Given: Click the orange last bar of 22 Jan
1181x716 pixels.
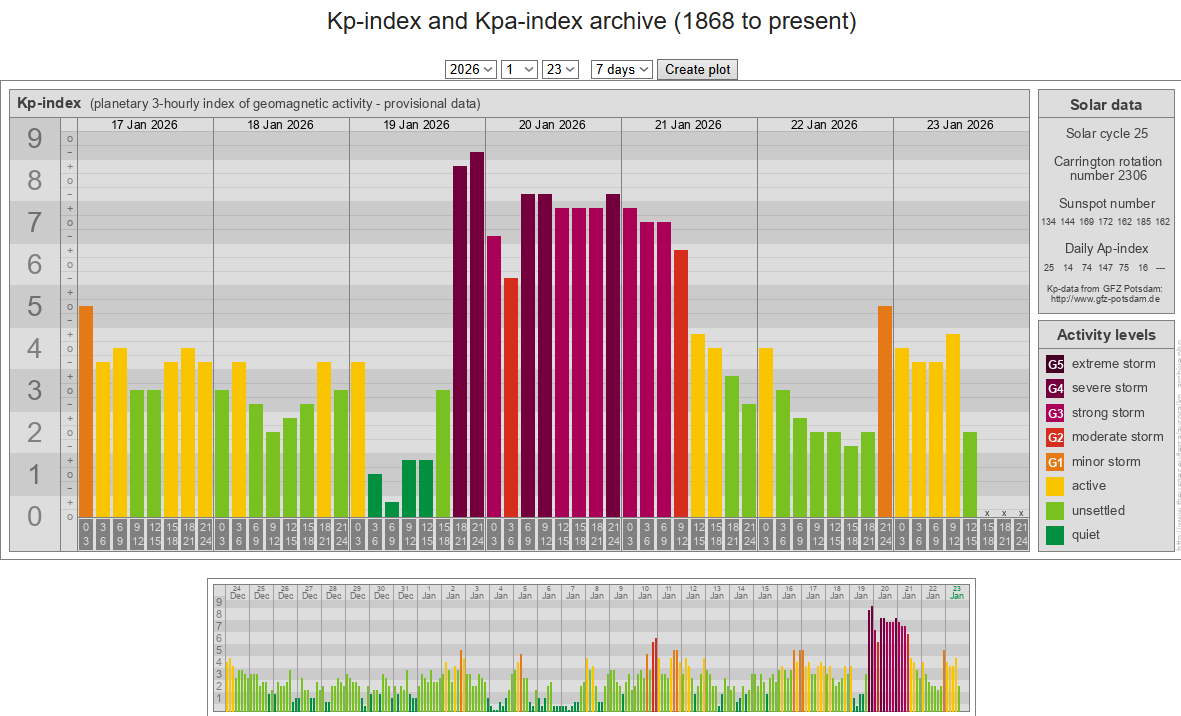Looking at the screenshot, I should coord(885,410).
